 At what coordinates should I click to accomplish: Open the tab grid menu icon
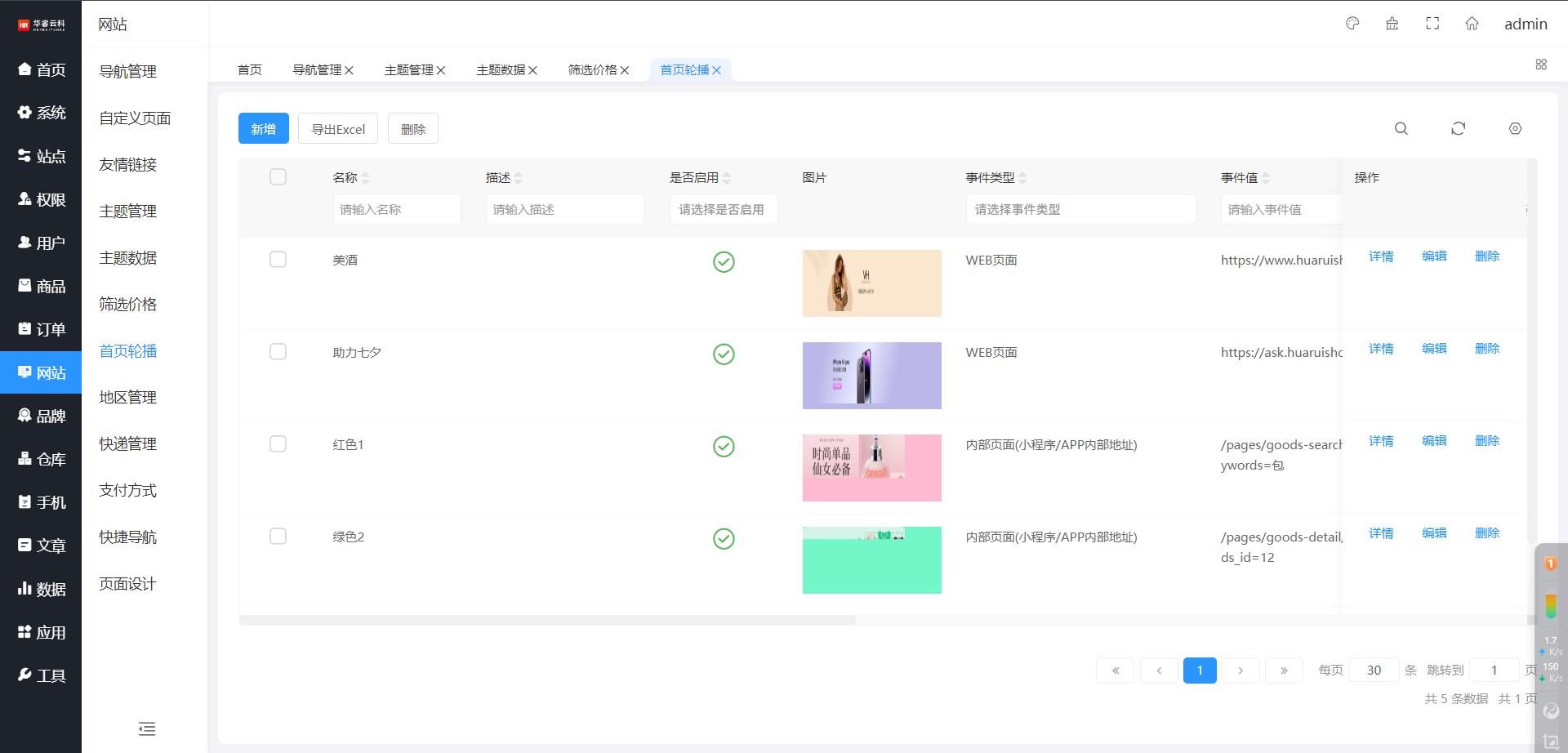[1541, 65]
